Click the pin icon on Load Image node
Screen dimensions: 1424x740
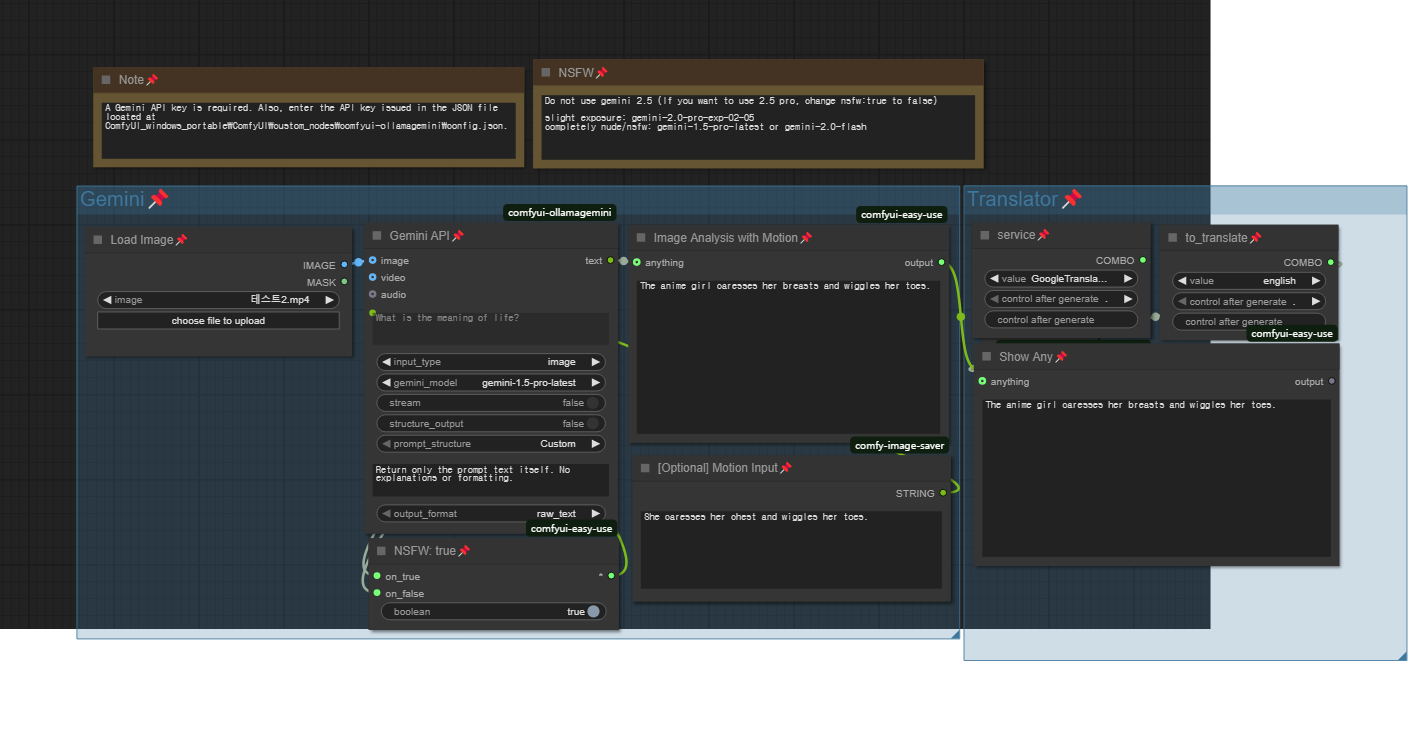(181, 240)
